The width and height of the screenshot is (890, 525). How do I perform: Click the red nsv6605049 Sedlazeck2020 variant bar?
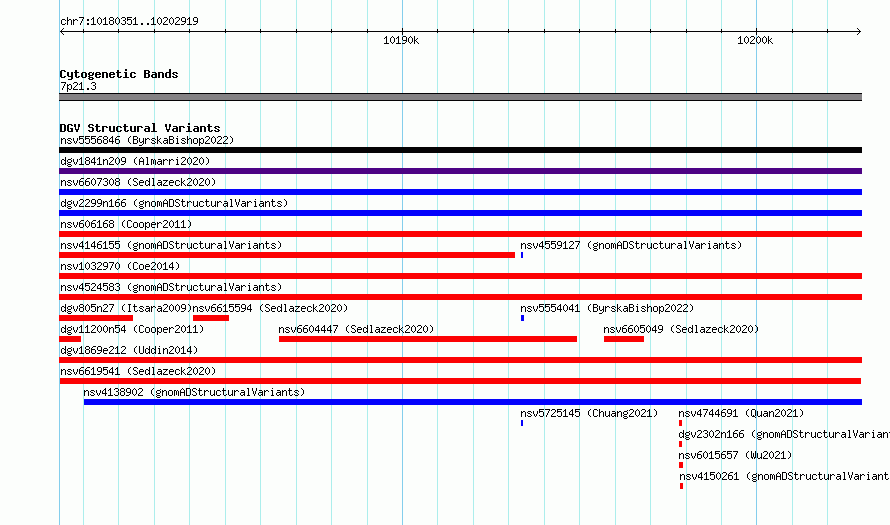624,339
